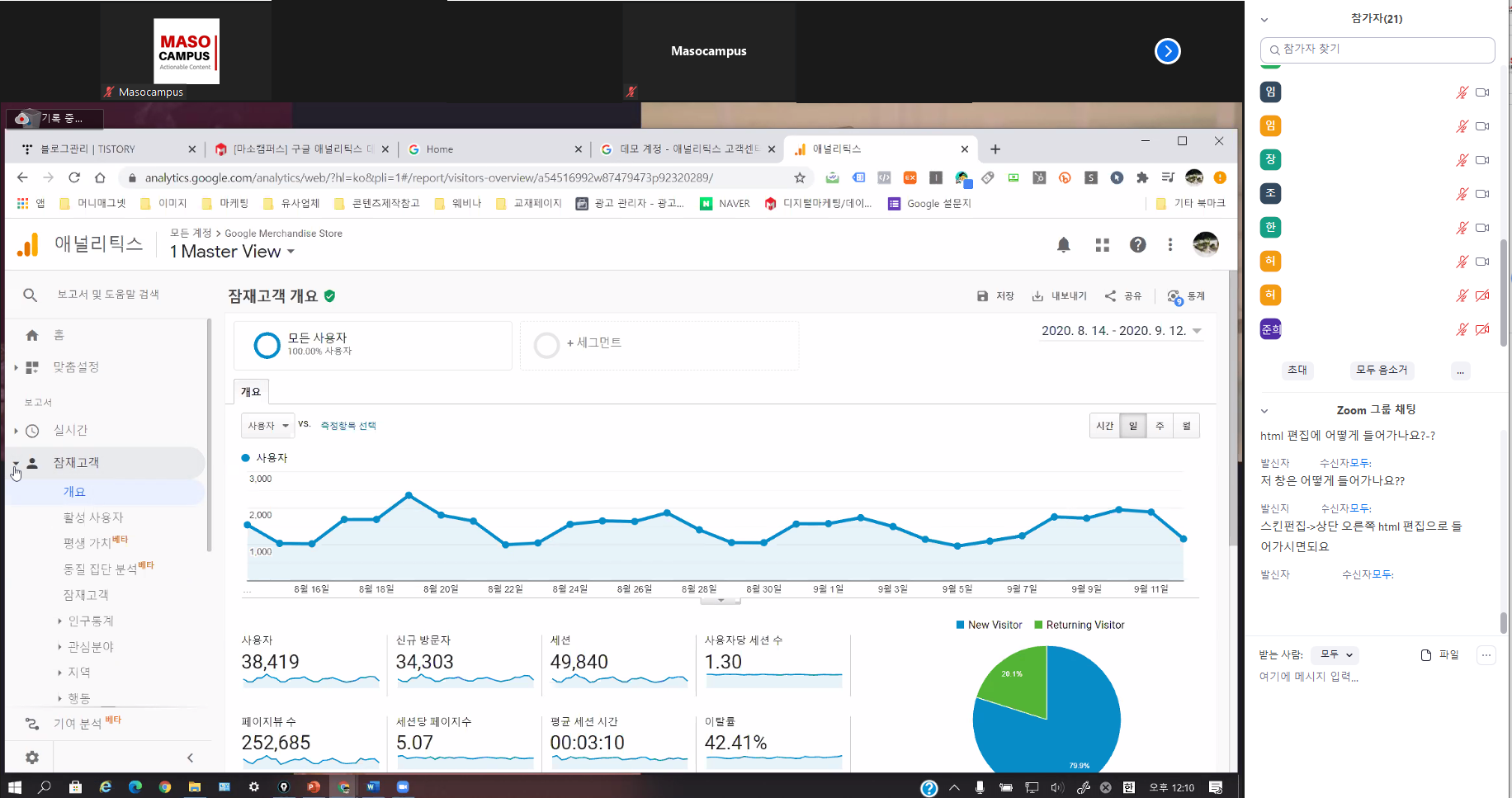Bookmark page with the star icon

tap(799, 177)
